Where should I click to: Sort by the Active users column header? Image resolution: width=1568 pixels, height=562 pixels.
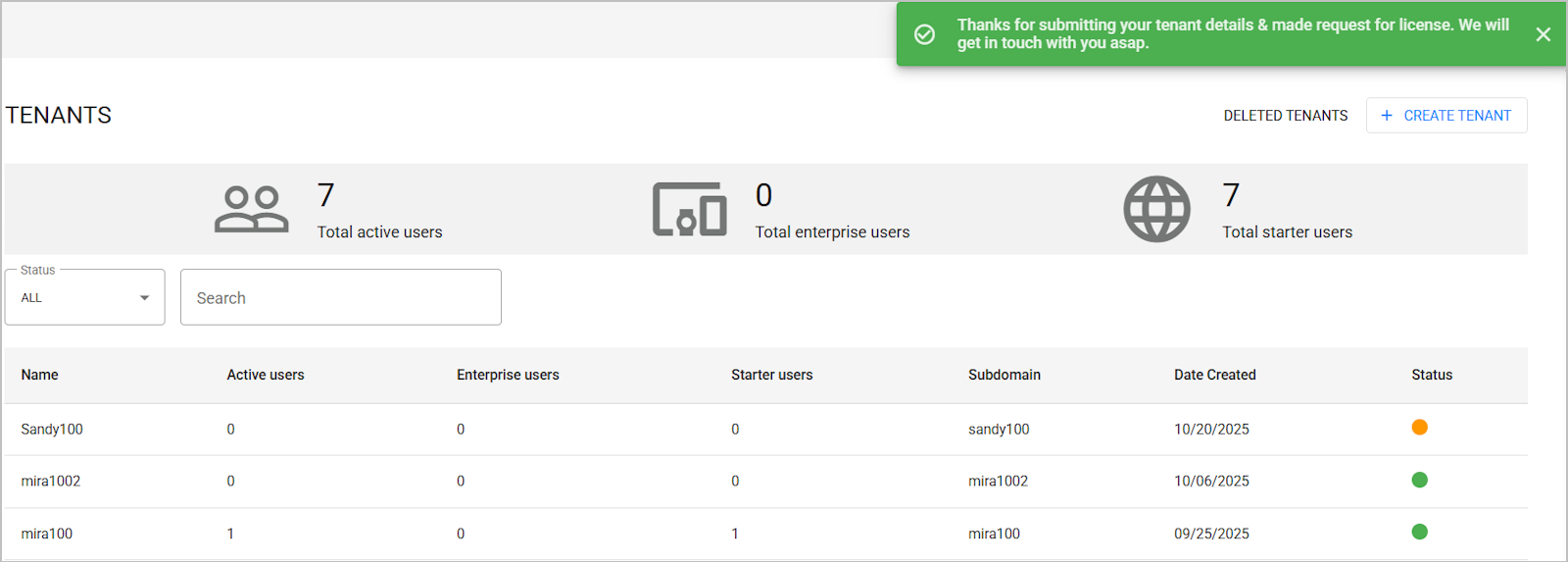(x=266, y=375)
